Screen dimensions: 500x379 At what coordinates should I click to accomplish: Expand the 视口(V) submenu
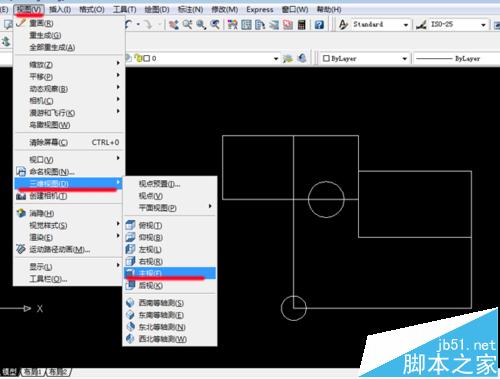click(69, 159)
